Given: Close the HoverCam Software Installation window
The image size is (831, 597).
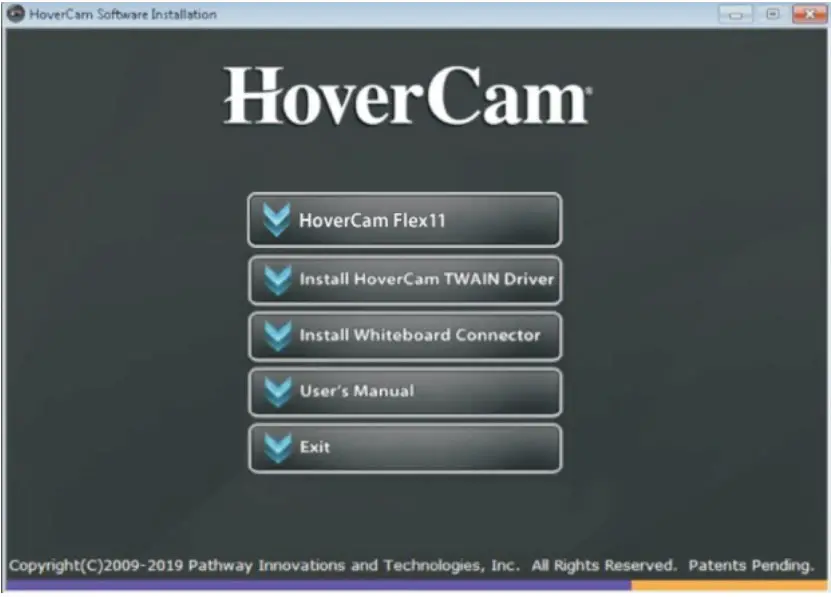Looking at the screenshot, I should coord(809,14).
